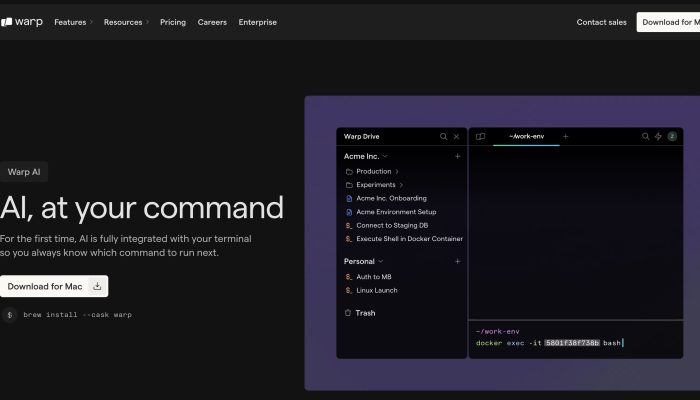Search Warp Drive with magnifier icon
The image size is (700, 400).
pos(443,137)
